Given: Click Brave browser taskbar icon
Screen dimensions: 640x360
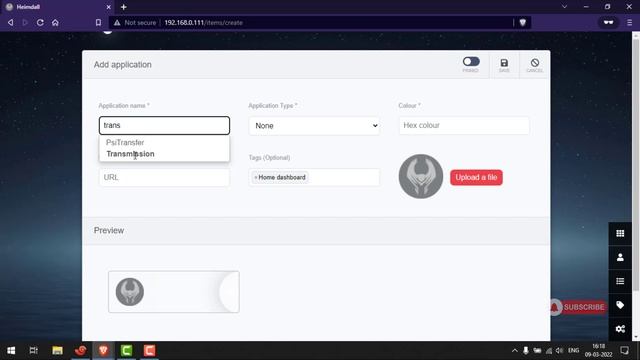Looking at the screenshot, I should click(x=103, y=351).
